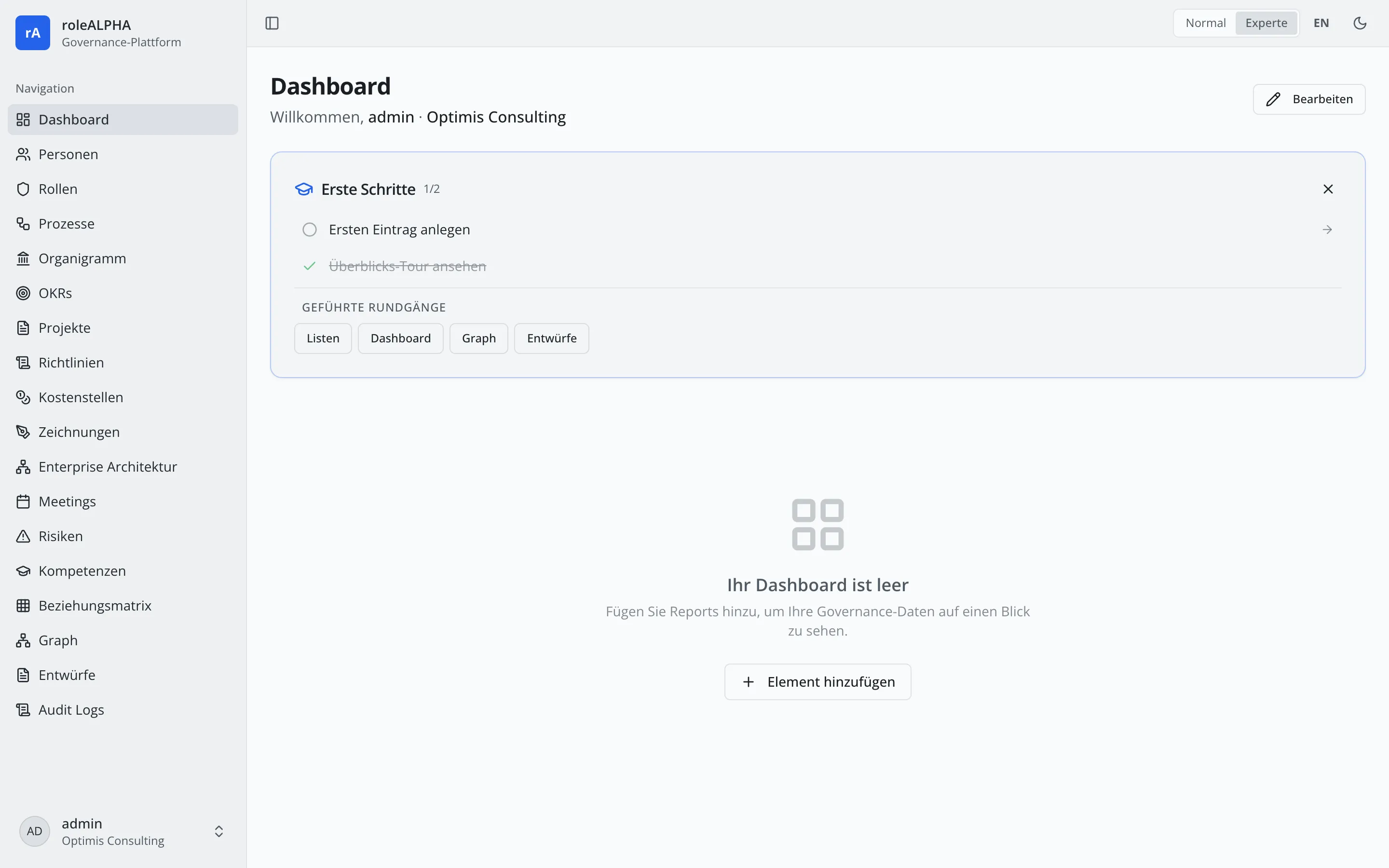The height and width of the screenshot is (868, 1389).
Task: Click the arrow next to Ersten Eintrag anlegen
Action: 1327,230
